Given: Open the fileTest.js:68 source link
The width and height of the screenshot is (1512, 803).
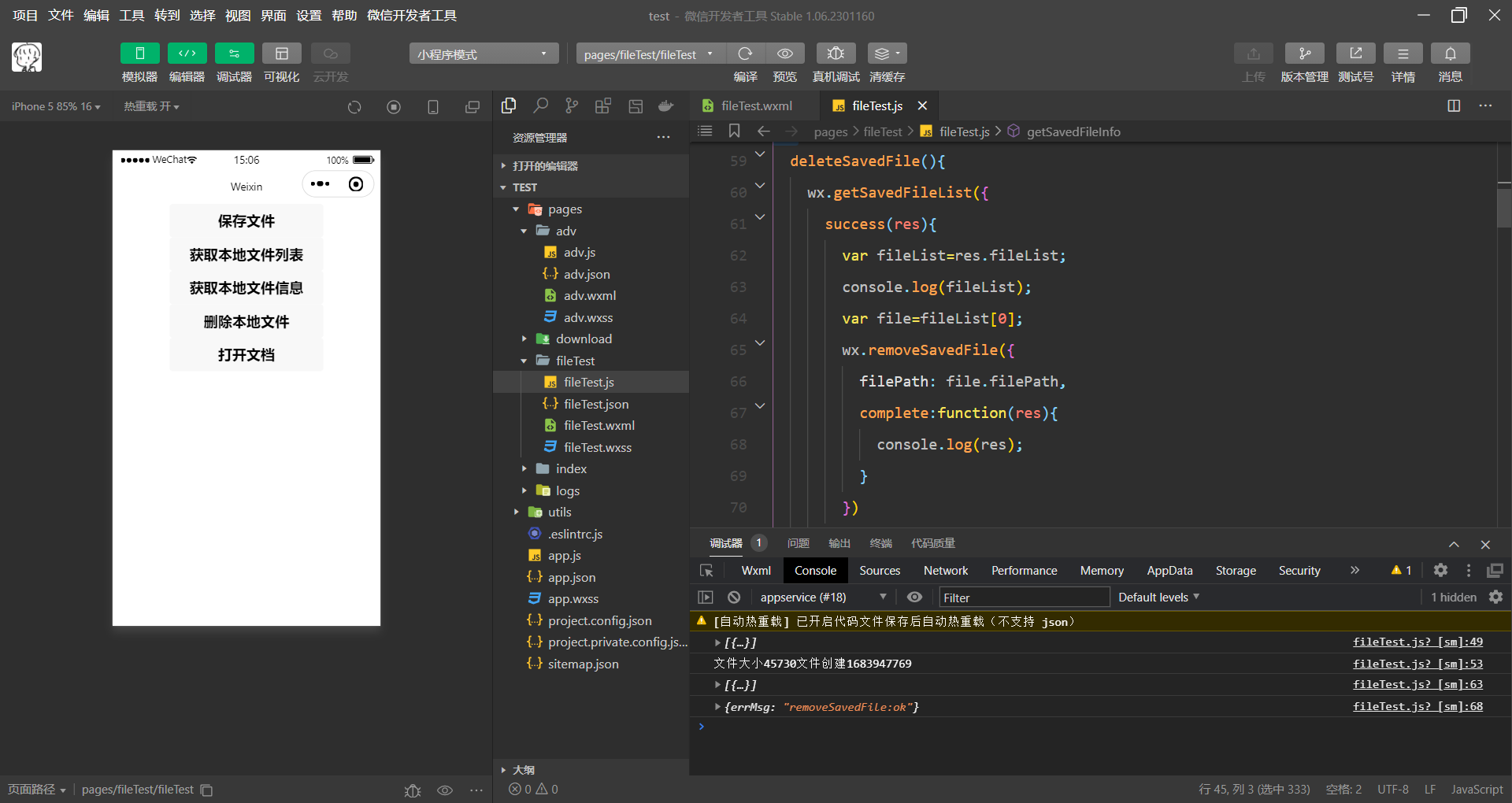Looking at the screenshot, I should click(x=1417, y=706).
